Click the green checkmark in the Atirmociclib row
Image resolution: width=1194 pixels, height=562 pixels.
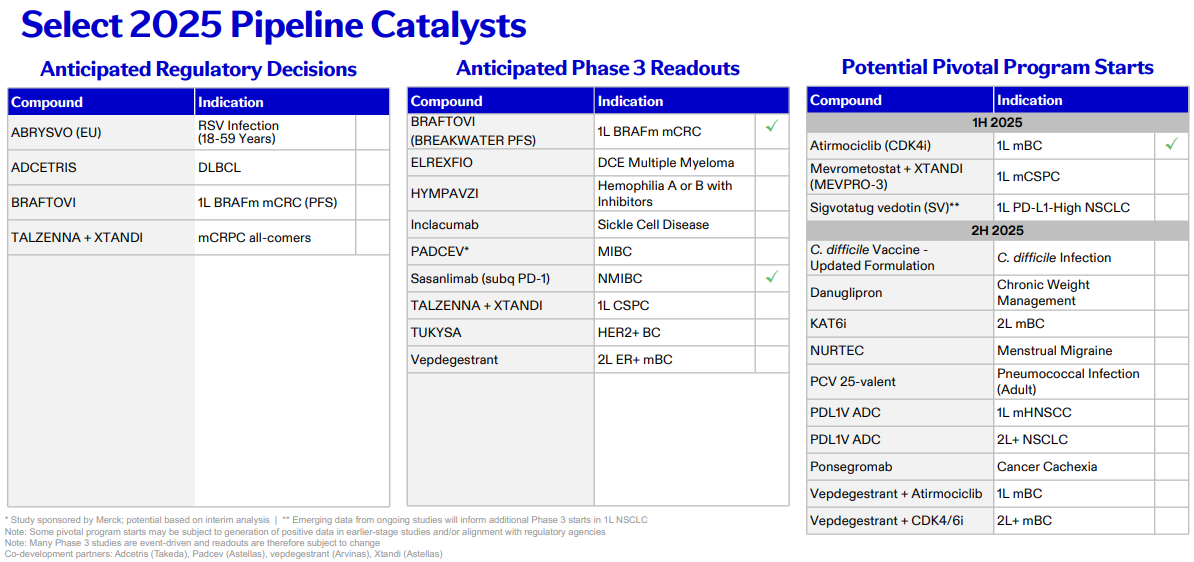[x=1171, y=144]
